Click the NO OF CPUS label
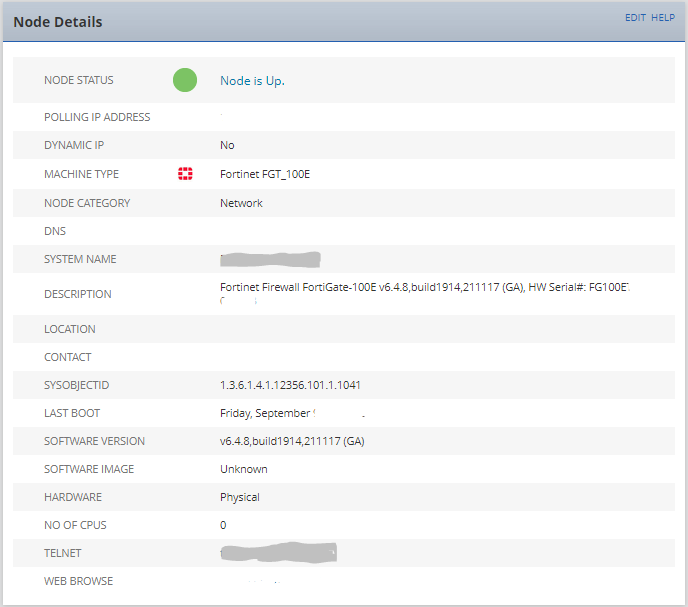Screen dimensions: 688x607 [x=75, y=525]
